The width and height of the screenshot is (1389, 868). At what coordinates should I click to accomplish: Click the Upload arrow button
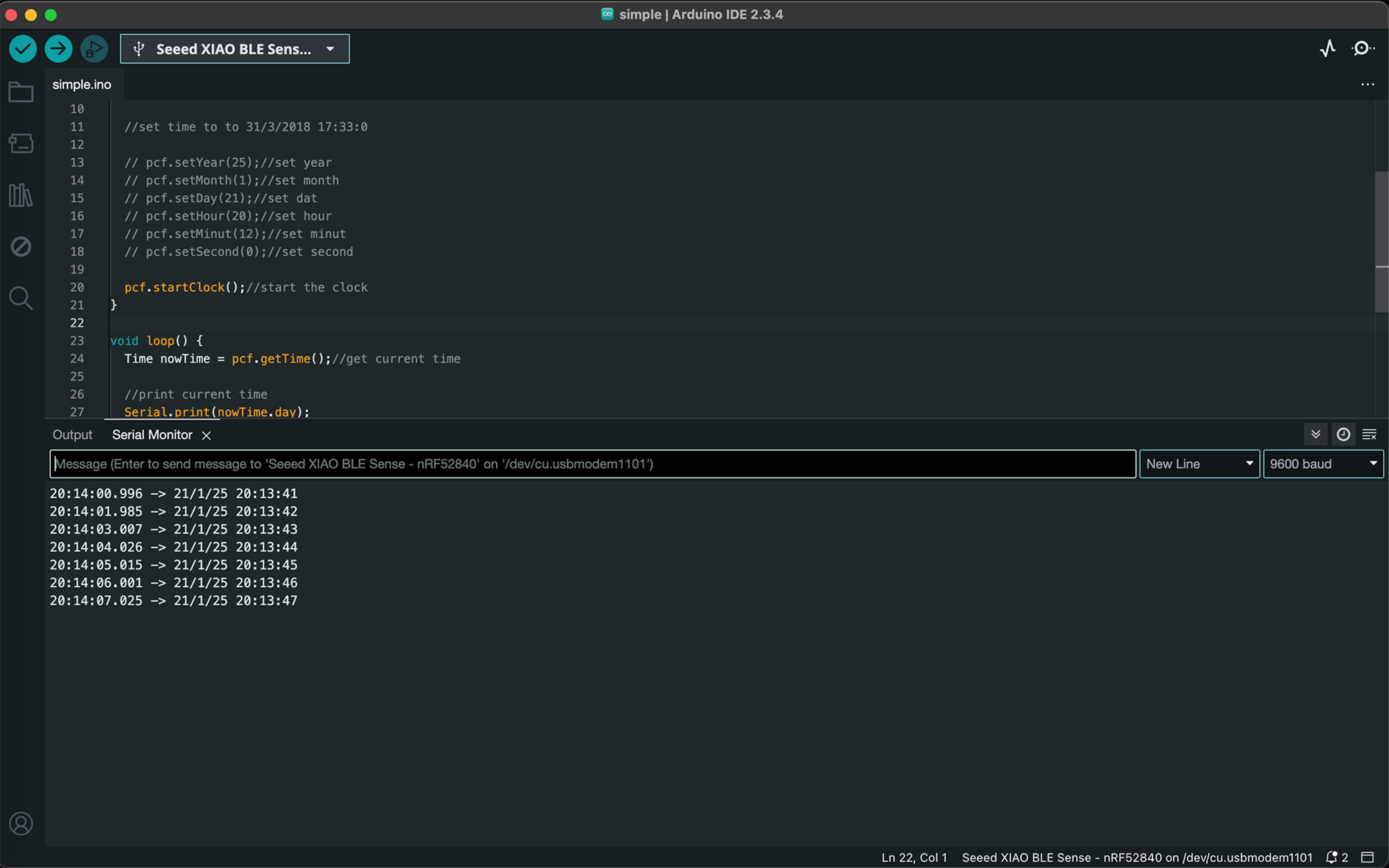coord(59,49)
